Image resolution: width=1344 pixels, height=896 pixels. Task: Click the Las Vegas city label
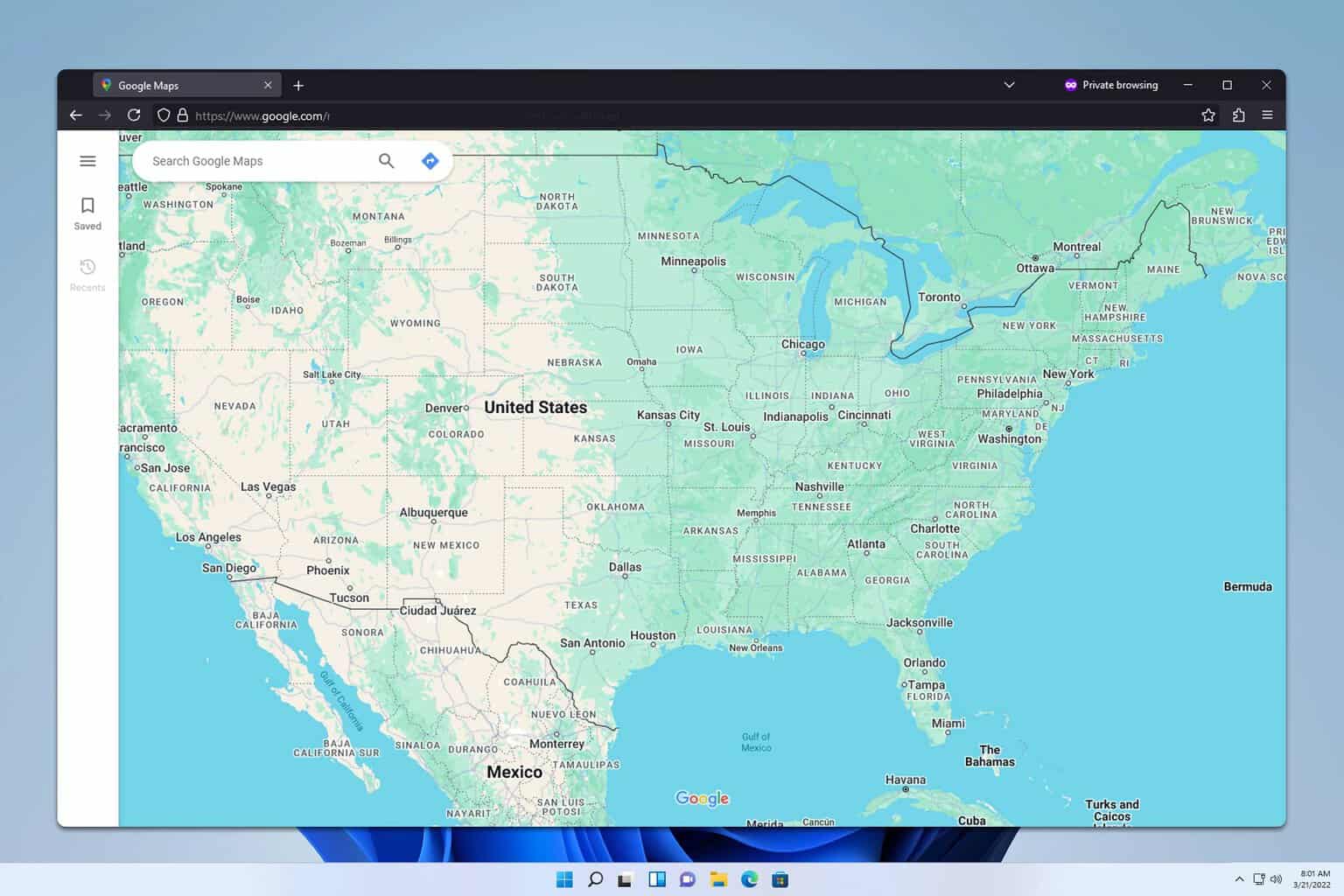269,486
